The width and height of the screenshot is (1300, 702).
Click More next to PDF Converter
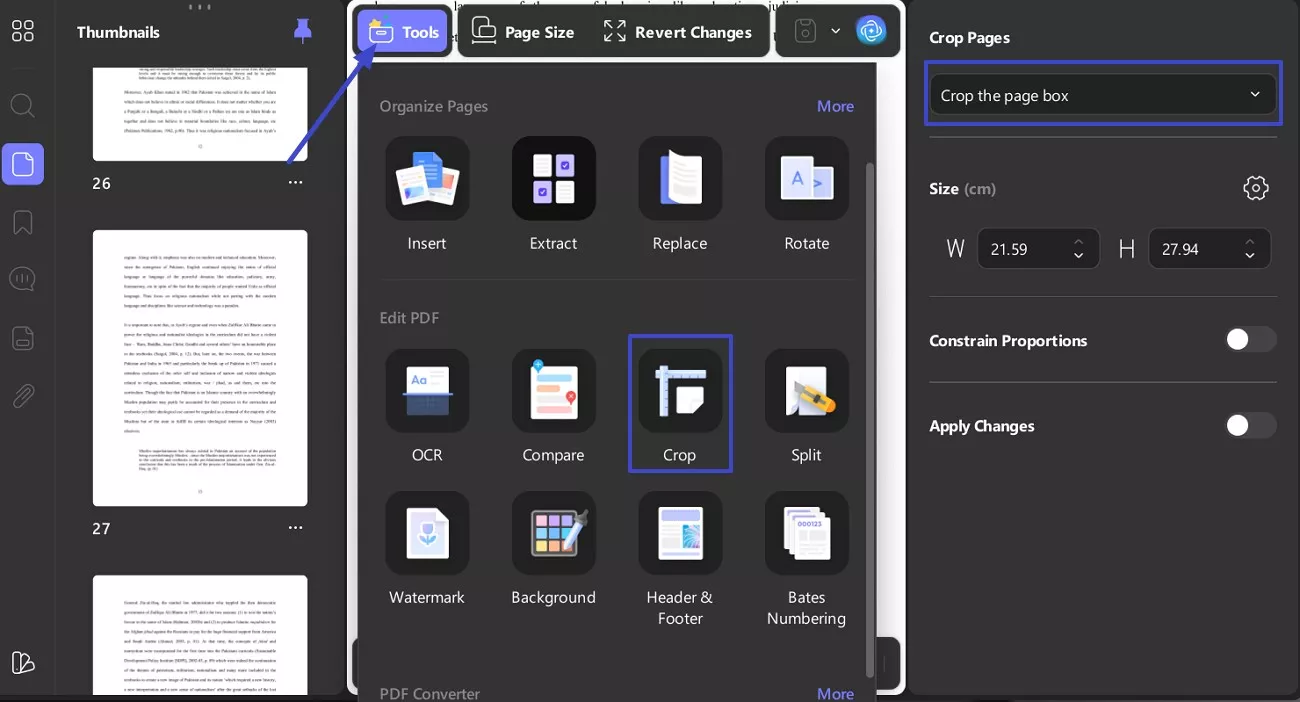point(835,693)
